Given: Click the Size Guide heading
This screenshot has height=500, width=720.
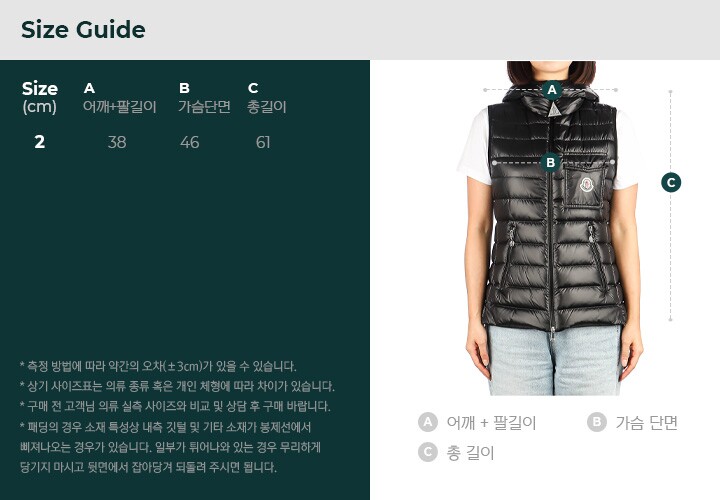Looking at the screenshot, I should [83, 30].
